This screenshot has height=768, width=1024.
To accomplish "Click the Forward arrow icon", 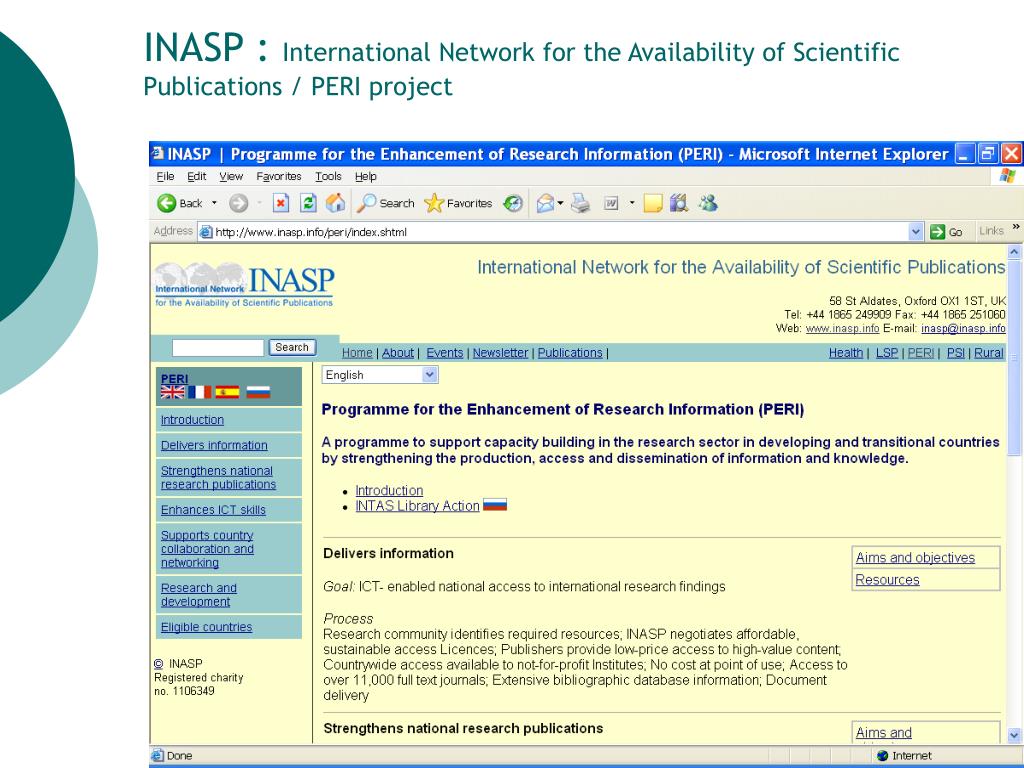I will 238,204.
